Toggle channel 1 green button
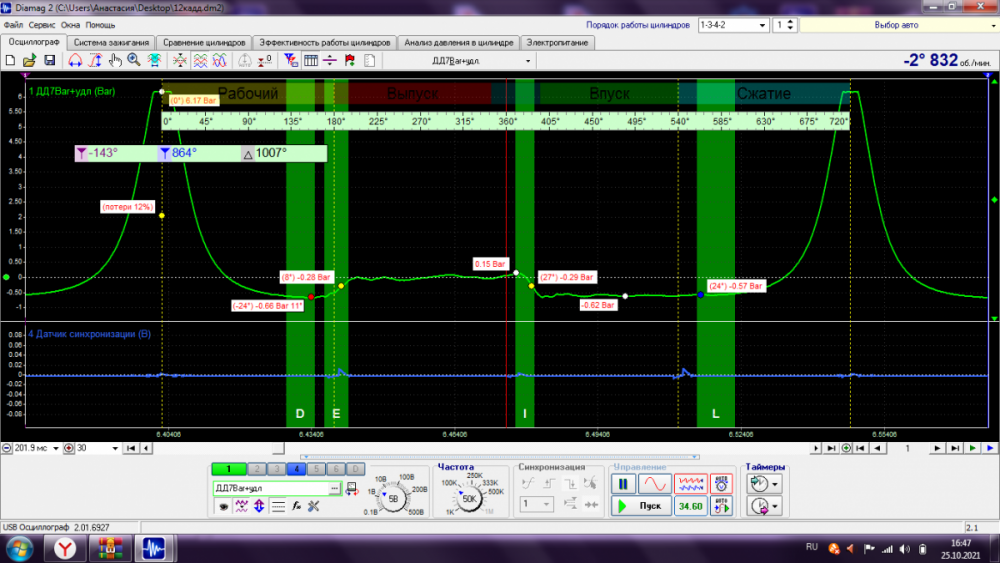 pos(228,469)
